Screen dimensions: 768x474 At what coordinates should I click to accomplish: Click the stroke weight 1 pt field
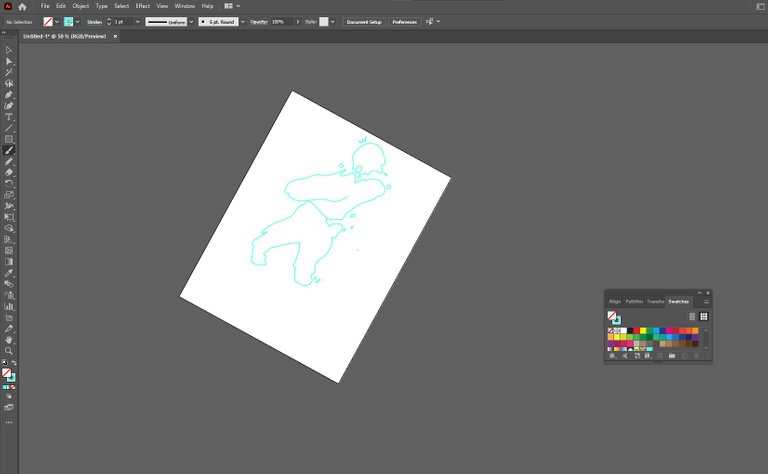[x=123, y=22]
